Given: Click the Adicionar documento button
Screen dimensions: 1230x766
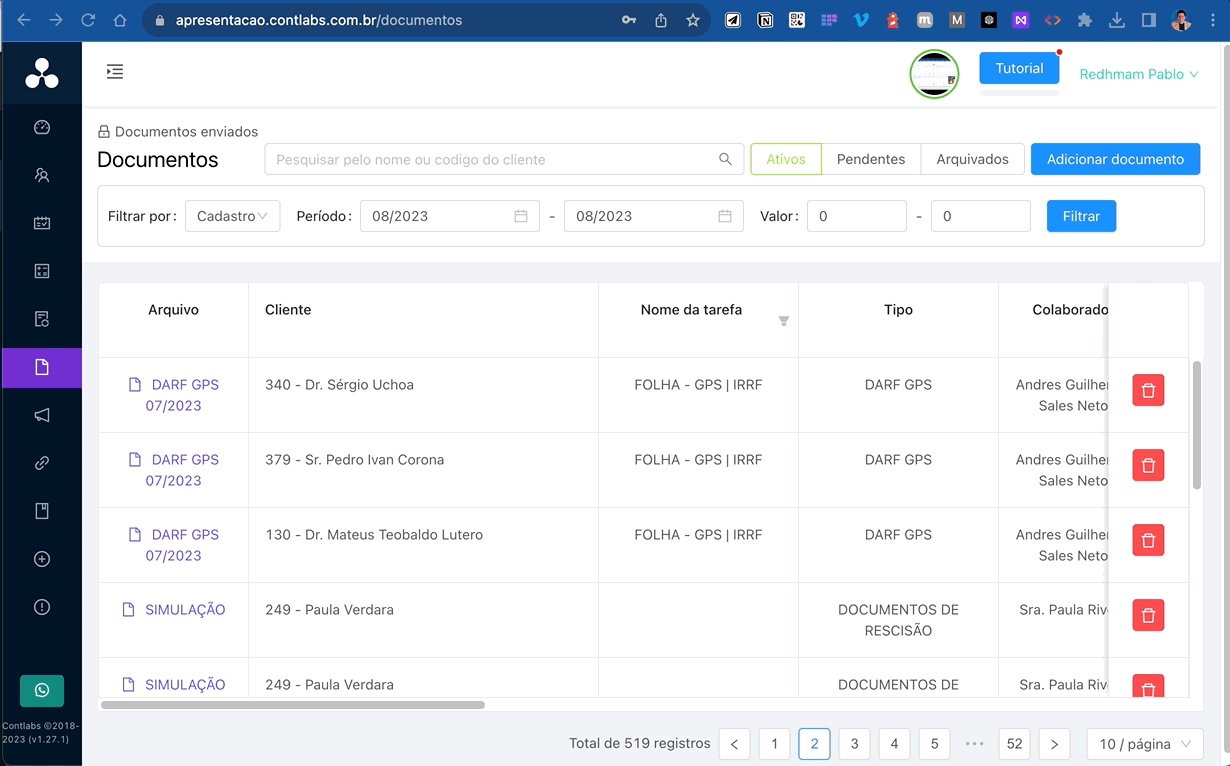Looking at the screenshot, I should 1115,158.
